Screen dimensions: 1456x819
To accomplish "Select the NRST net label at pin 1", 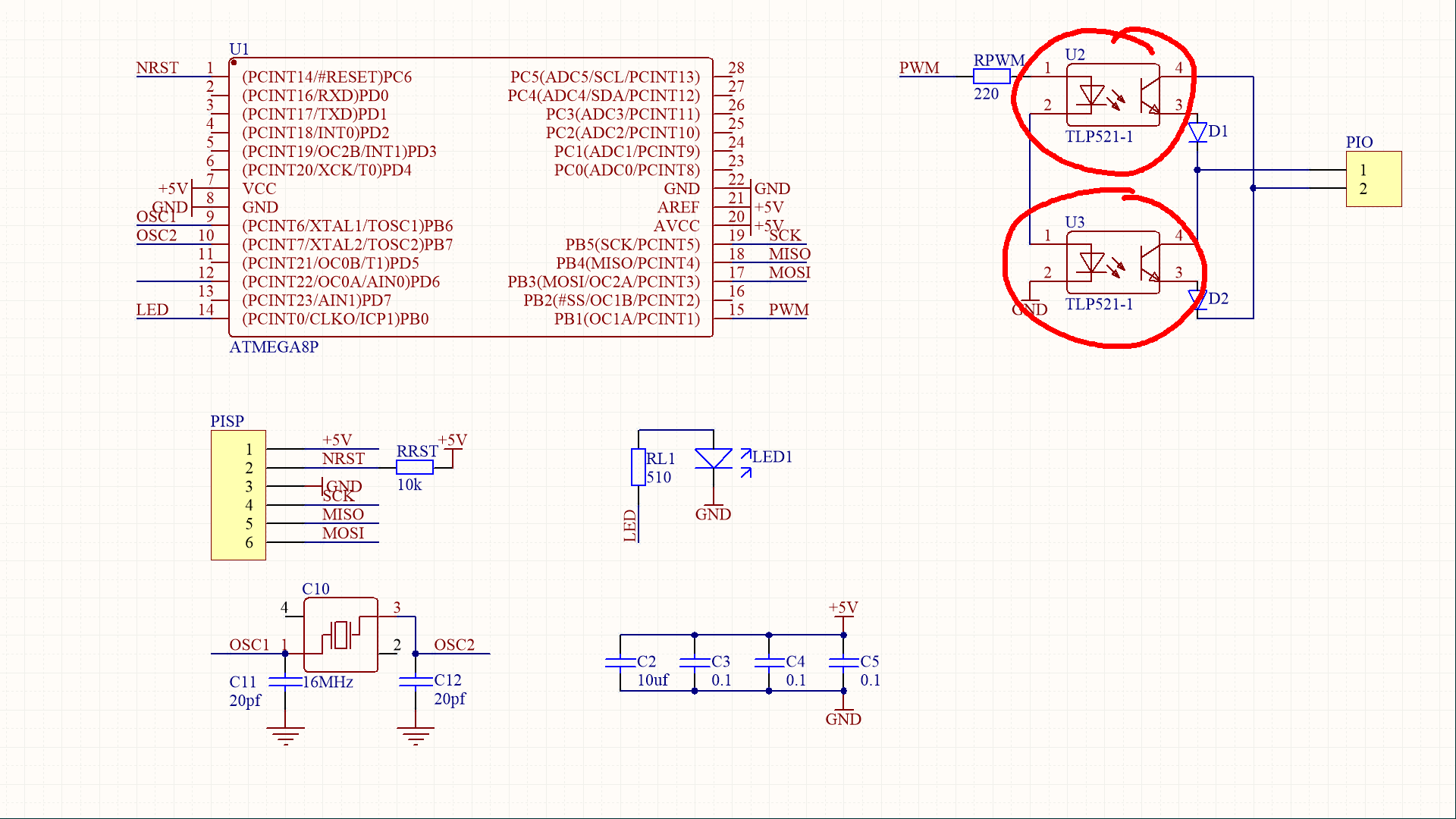I will [157, 68].
